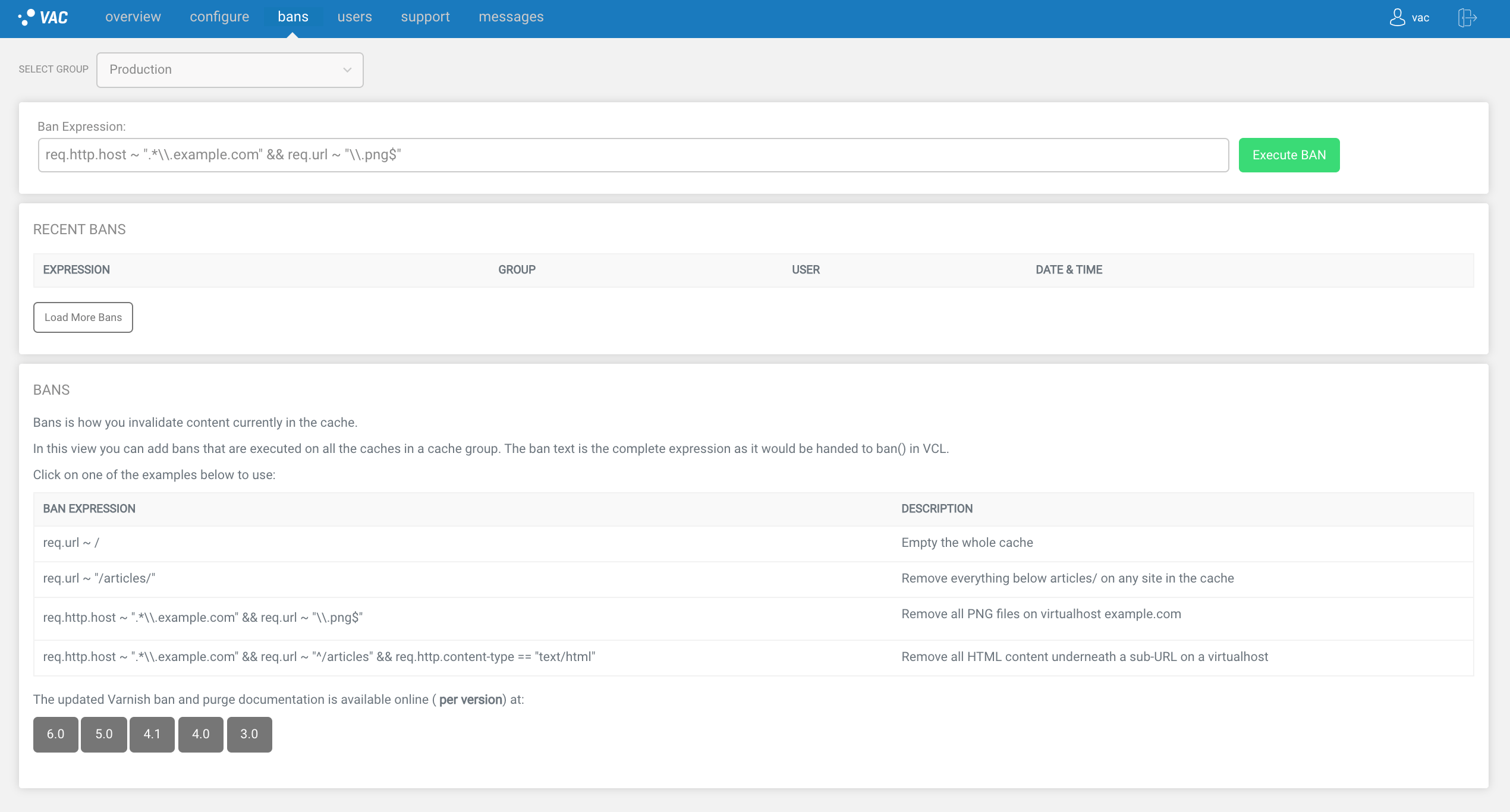
Task: Open the configure tab
Action: 219,17
